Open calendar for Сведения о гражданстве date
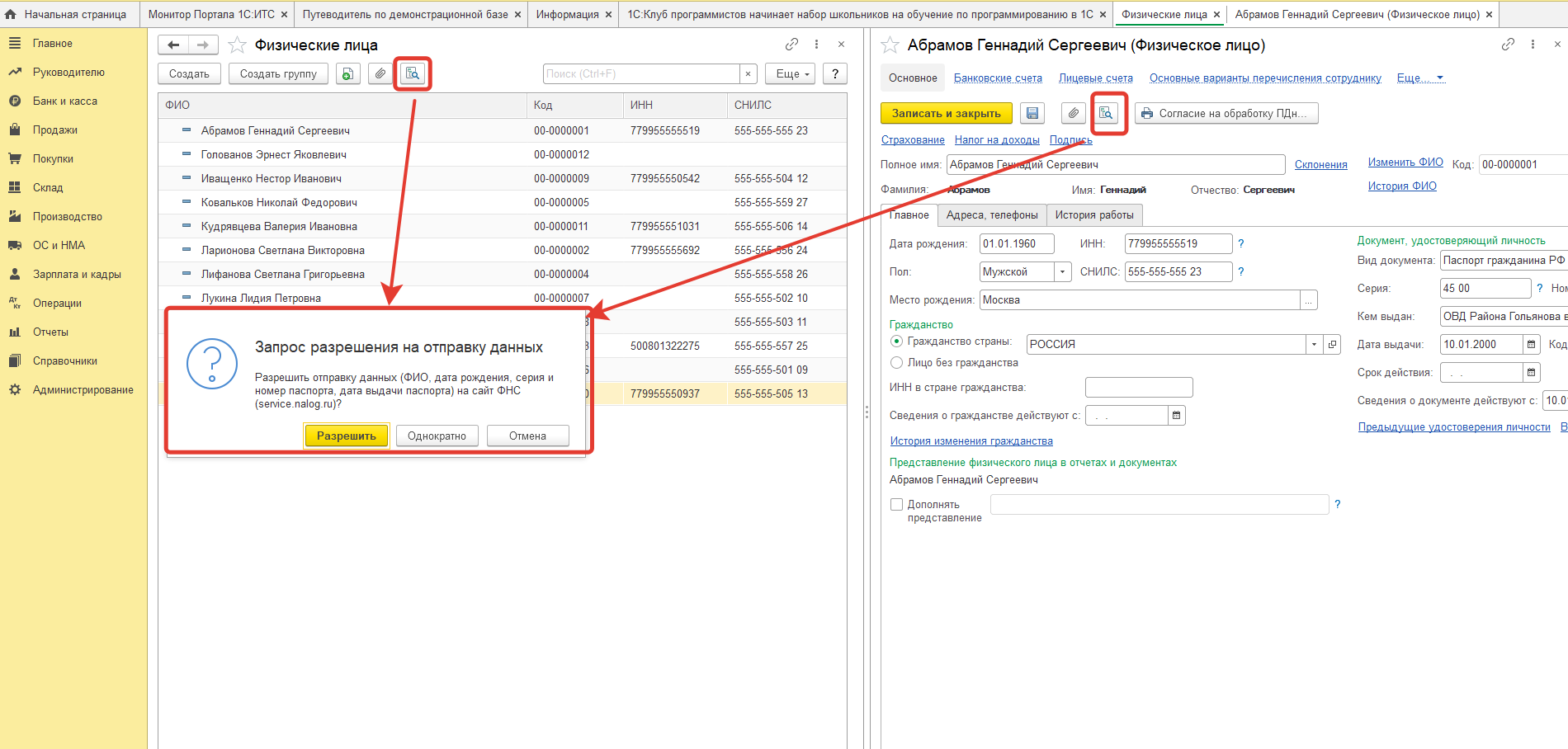Screen dimensions: 1568x749 point(1177,416)
